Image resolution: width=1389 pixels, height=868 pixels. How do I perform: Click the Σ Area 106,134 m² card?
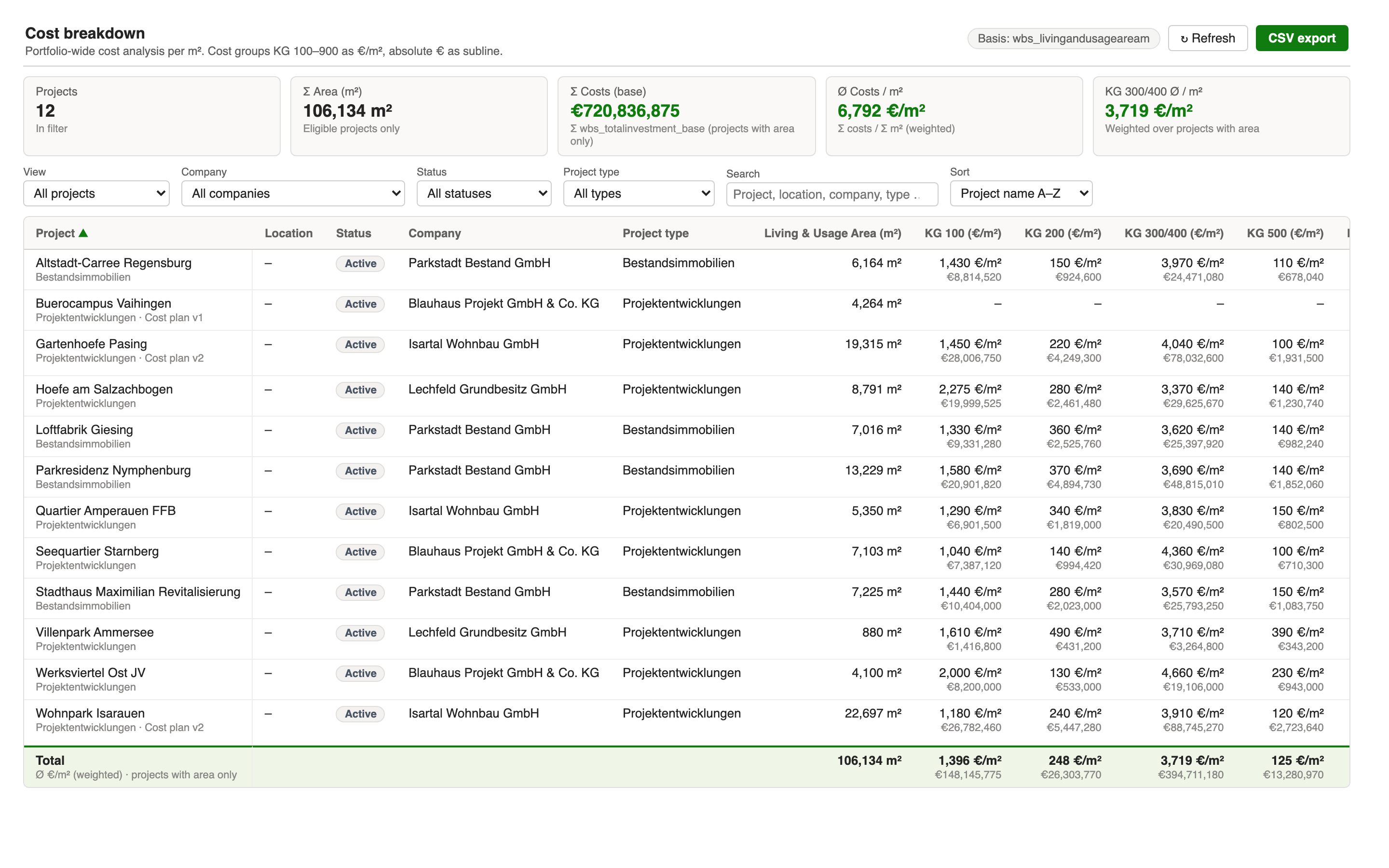[x=419, y=116]
